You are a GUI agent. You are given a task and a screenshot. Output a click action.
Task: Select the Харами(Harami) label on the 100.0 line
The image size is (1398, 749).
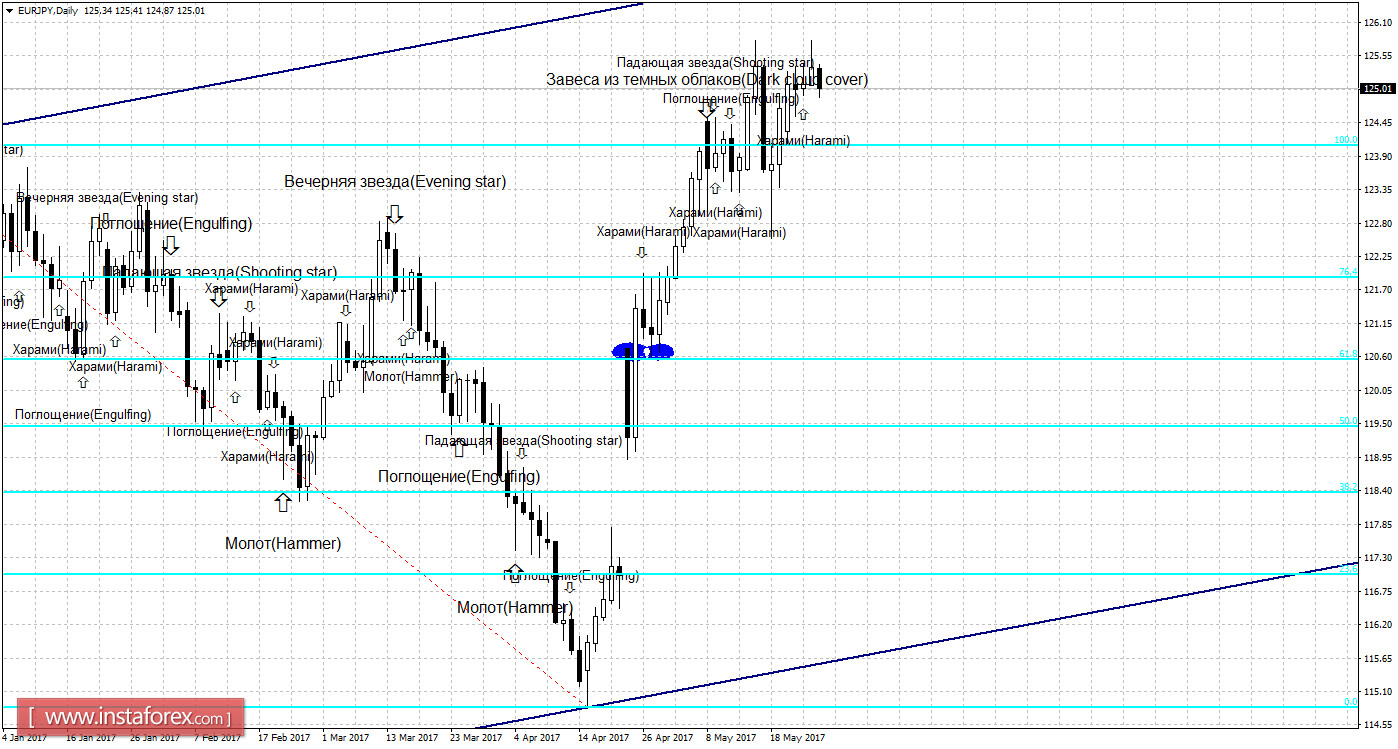pos(803,141)
